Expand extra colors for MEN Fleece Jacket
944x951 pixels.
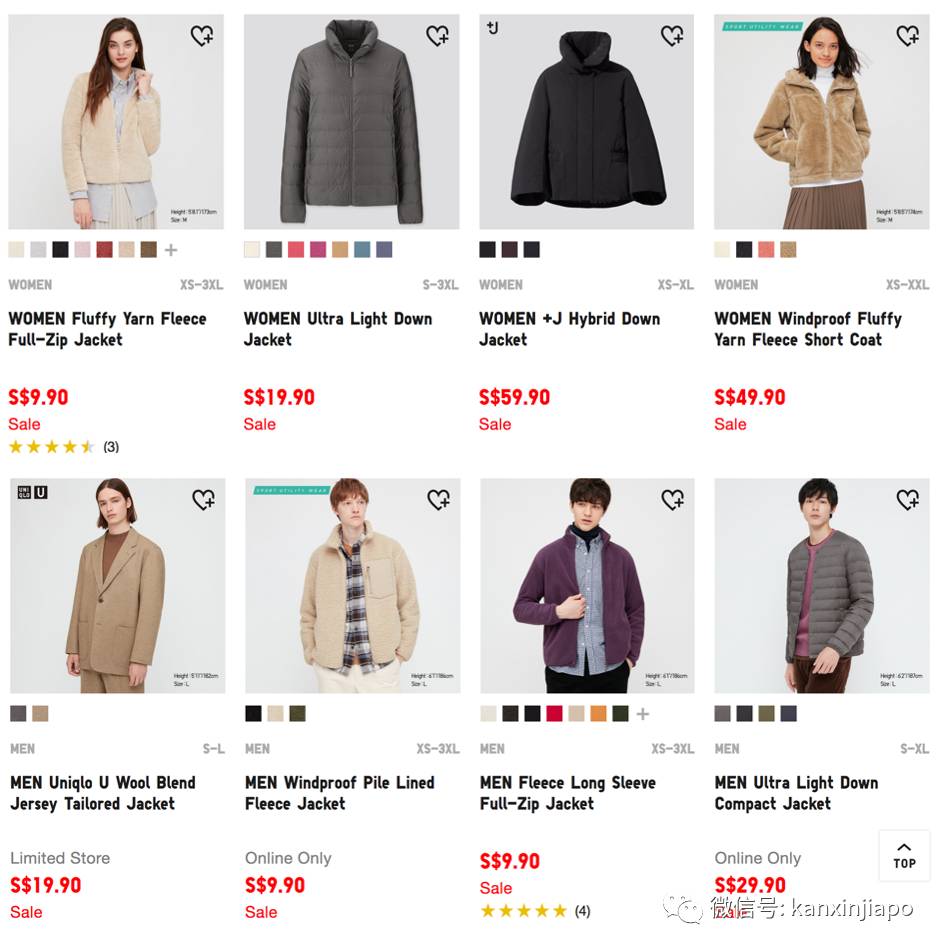pyautogui.click(x=642, y=714)
